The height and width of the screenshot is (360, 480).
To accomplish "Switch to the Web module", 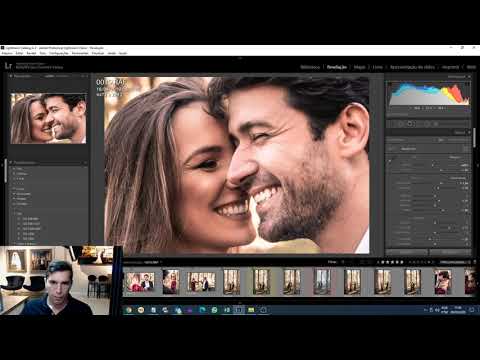I will point(471,67).
